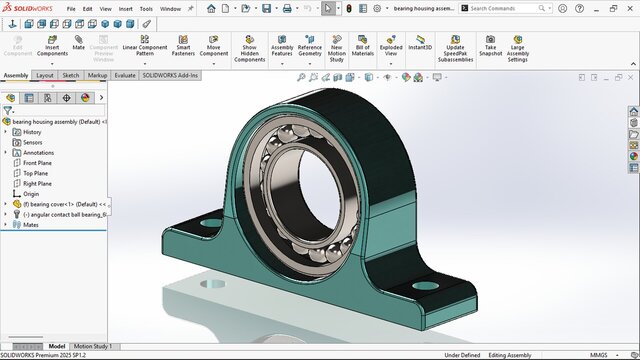The image size is (640, 360).
Task: Click the Help question mark icon
Action: (x=579, y=8)
